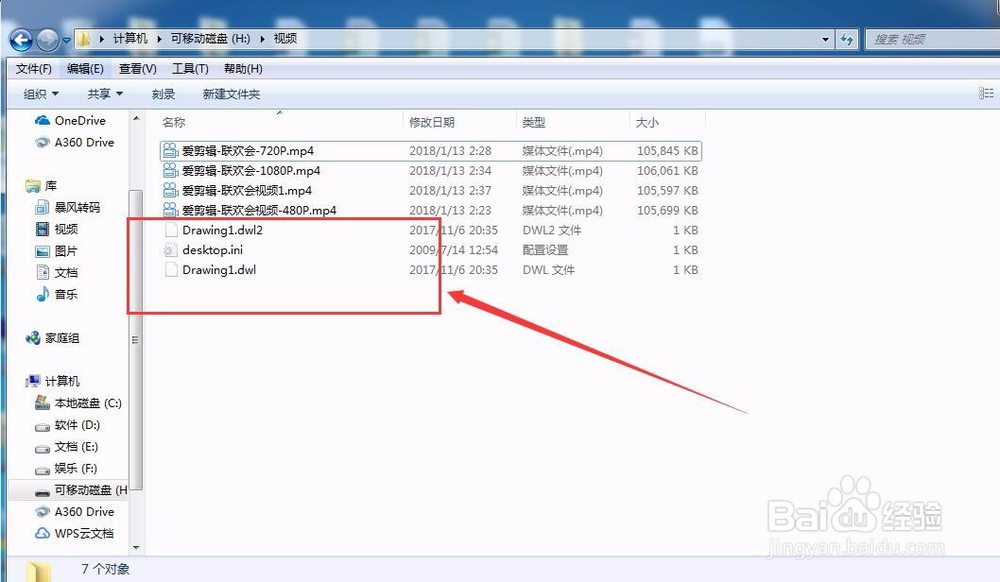Click 计算机 in the address breadcrumb
The height and width of the screenshot is (582, 1000).
click(130, 39)
